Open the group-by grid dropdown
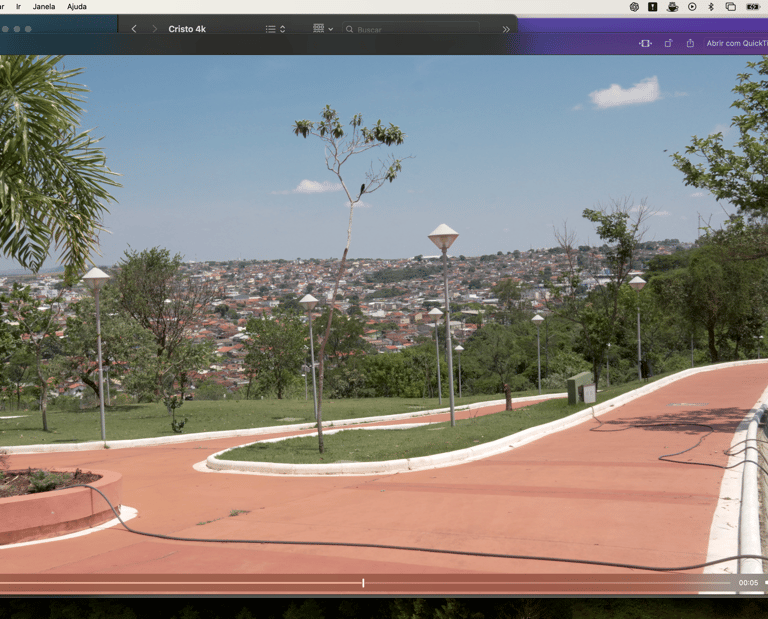This screenshot has height=619, width=768. click(x=323, y=28)
